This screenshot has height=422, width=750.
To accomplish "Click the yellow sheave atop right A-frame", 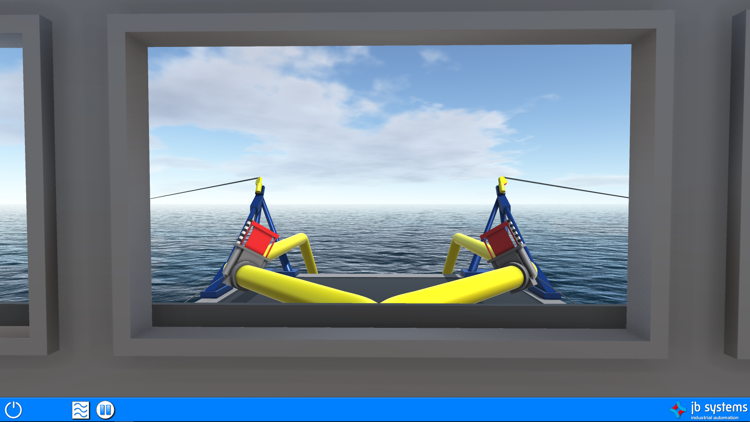I will pyautogui.click(x=500, y=184).
